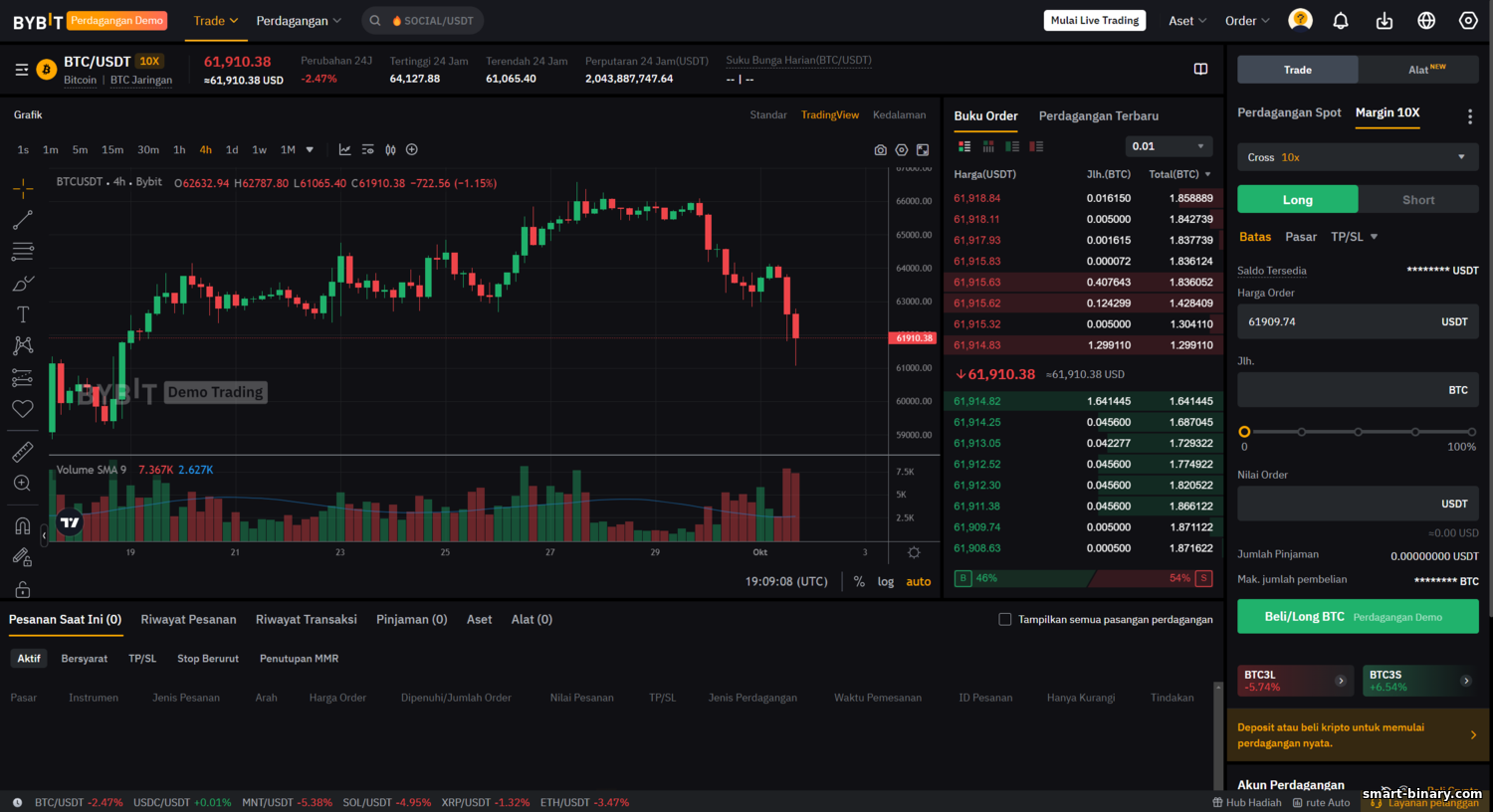Click the amount slider handle at 0
This screenshot has height=812, width=1493.
1244,432
